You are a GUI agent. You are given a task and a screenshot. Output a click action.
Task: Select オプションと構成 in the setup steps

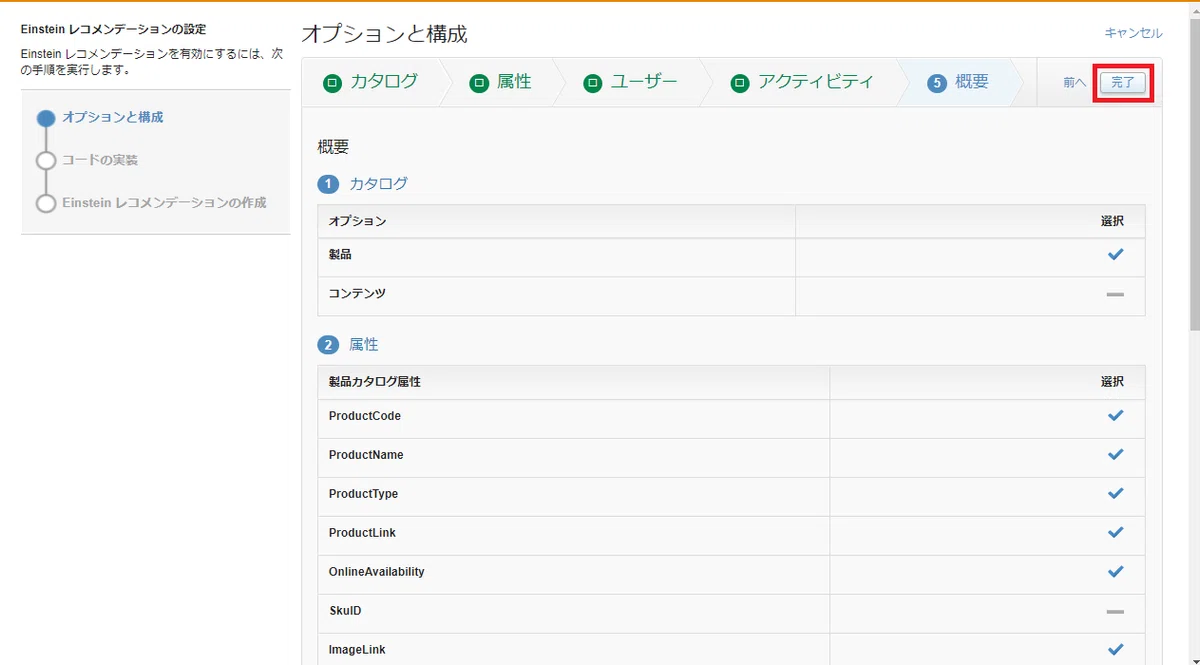(x=113, y=117)
